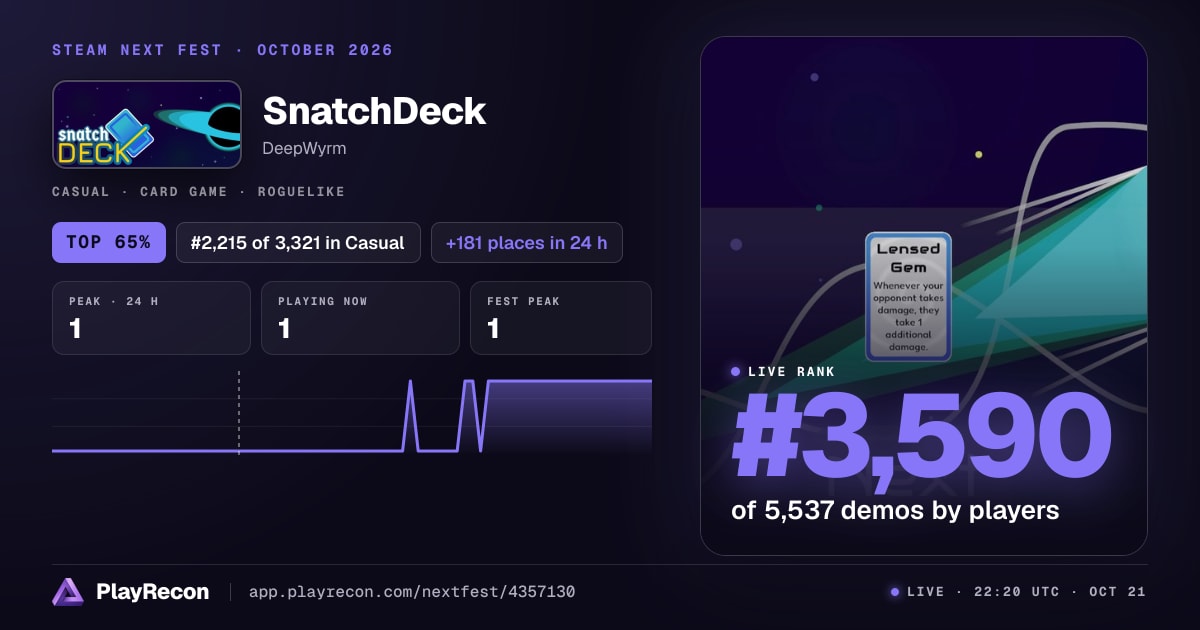Click the CASUAL · CARD GAME · ROGUELIKE tags

[x=198, y=191]
